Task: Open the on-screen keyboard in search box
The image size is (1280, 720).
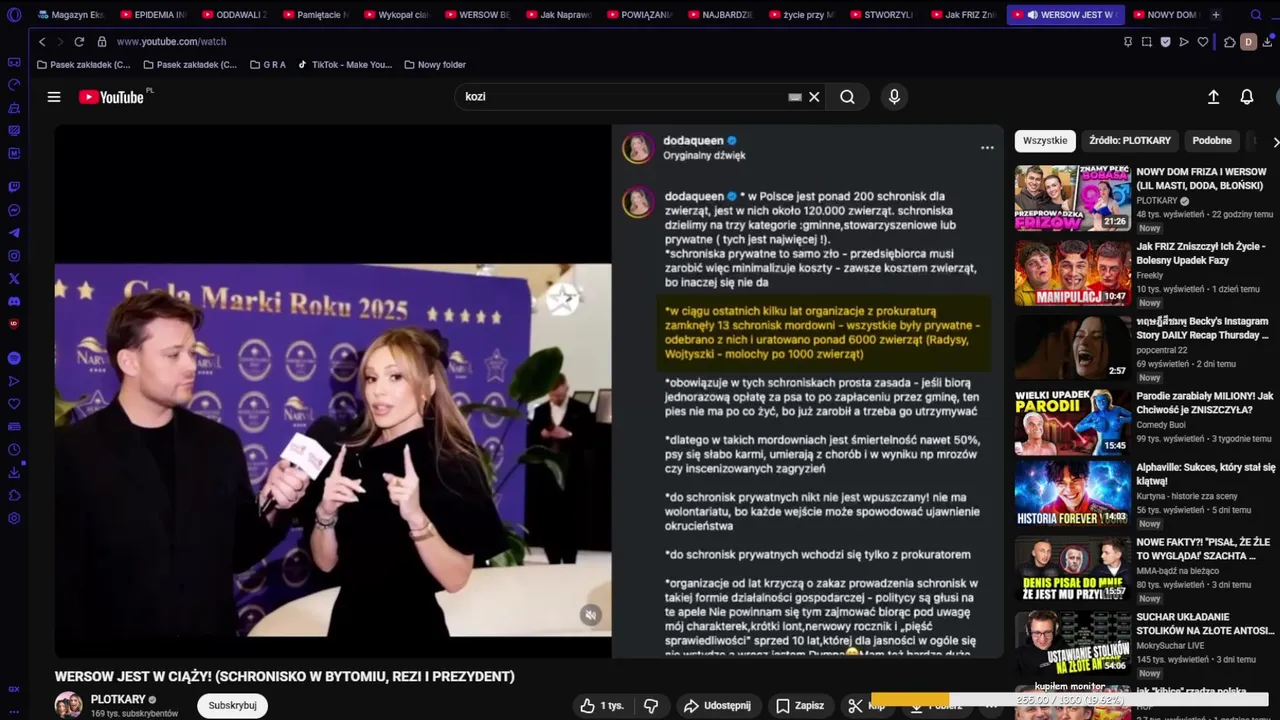Action: pos(795,97)
